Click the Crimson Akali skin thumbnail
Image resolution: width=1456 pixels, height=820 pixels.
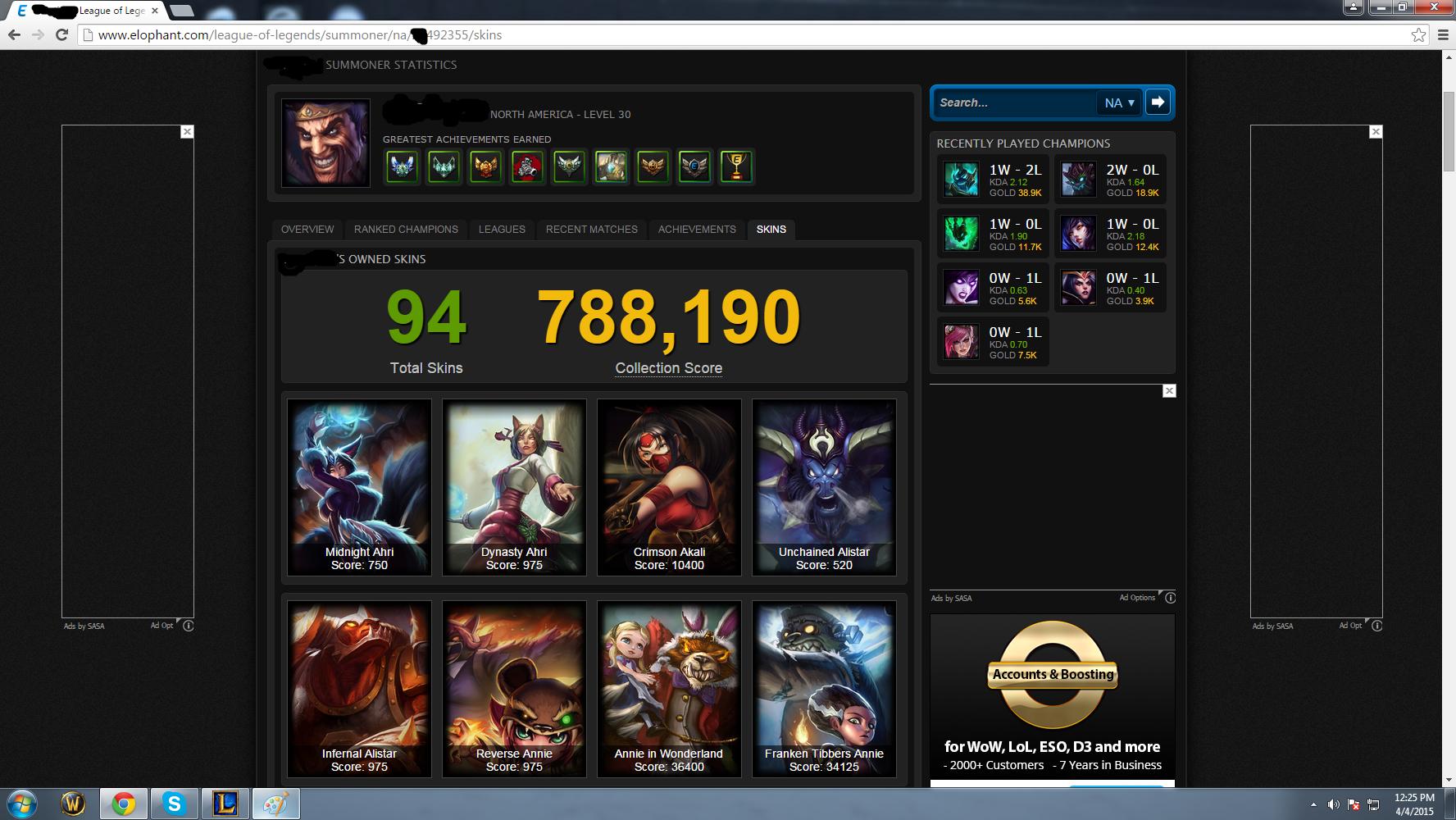669,487
